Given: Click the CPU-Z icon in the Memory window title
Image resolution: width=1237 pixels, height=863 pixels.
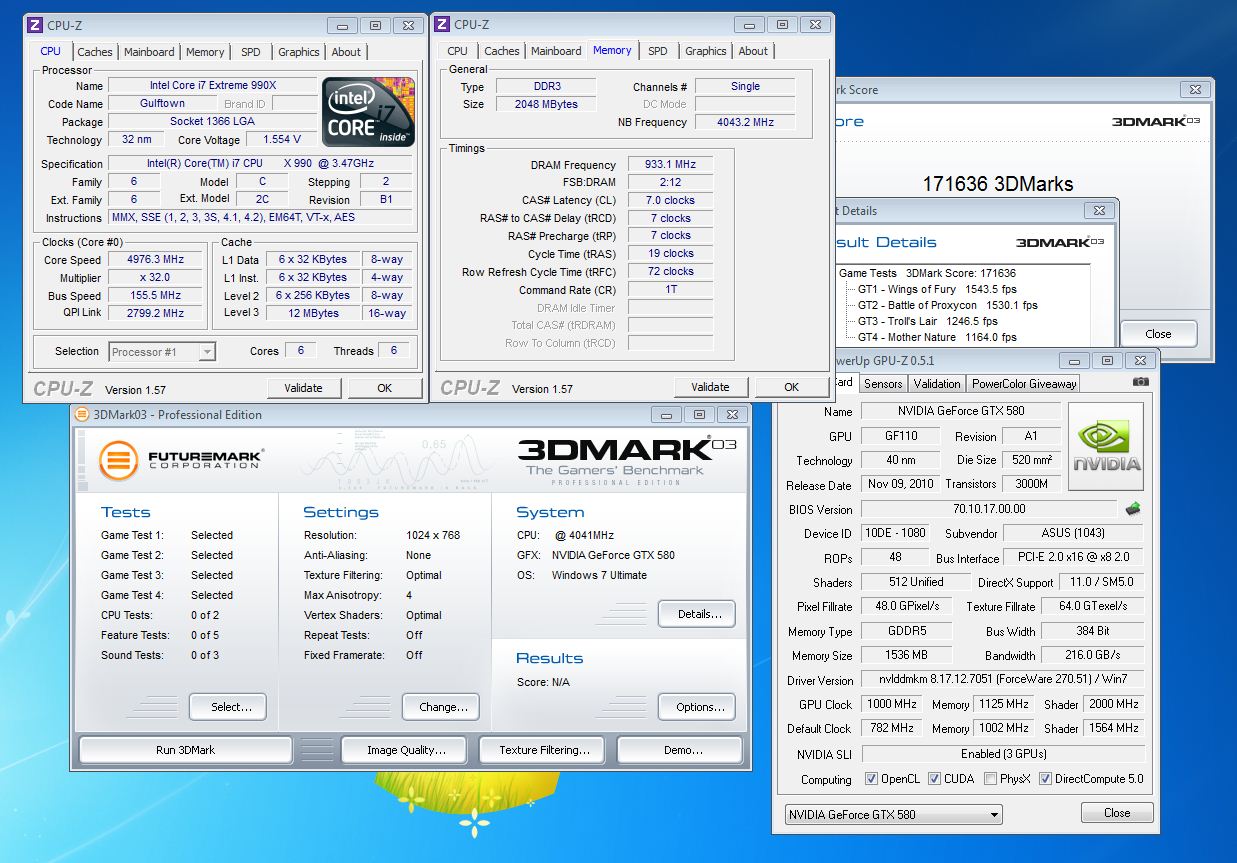Looking at the screenshot, I should [x=441, y=24].
